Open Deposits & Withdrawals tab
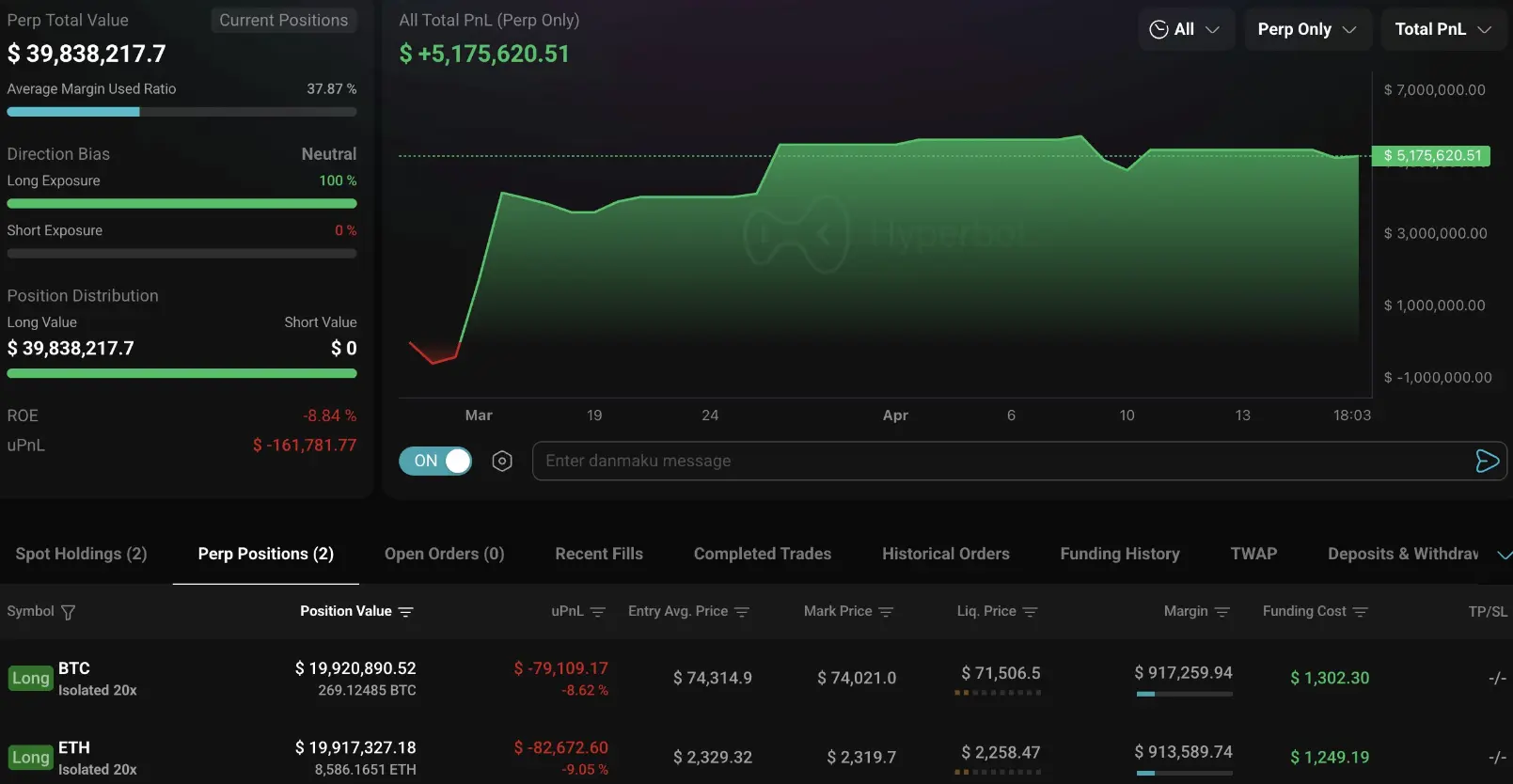Viewport: 1513px width, 784px height. tap(1403, 554)
